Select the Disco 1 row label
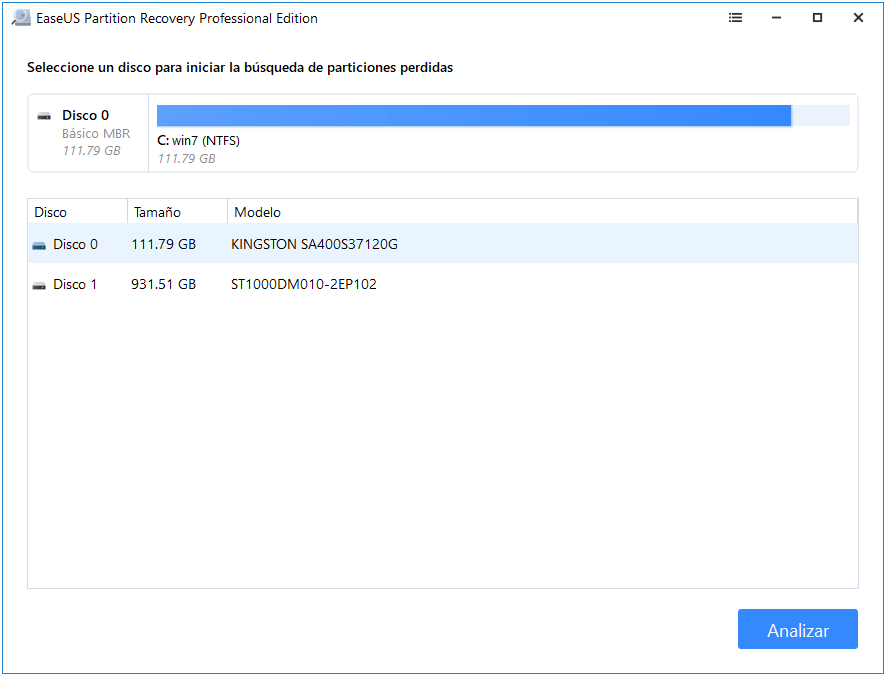Screen dimensions: 886x676 (x=75, y=284)
